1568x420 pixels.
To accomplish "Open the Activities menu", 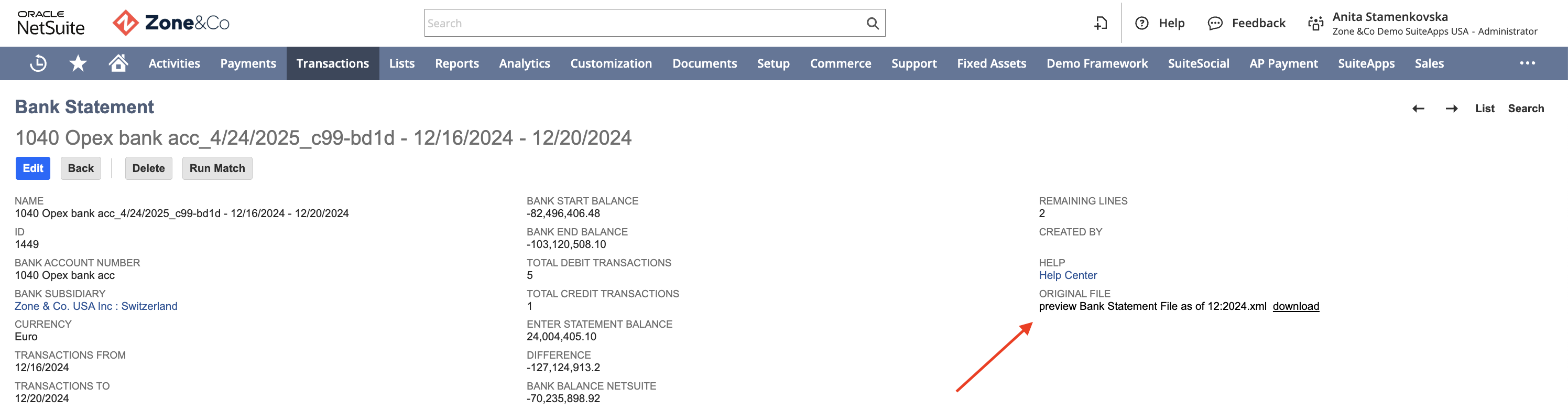I will click(x=174, y=63).
